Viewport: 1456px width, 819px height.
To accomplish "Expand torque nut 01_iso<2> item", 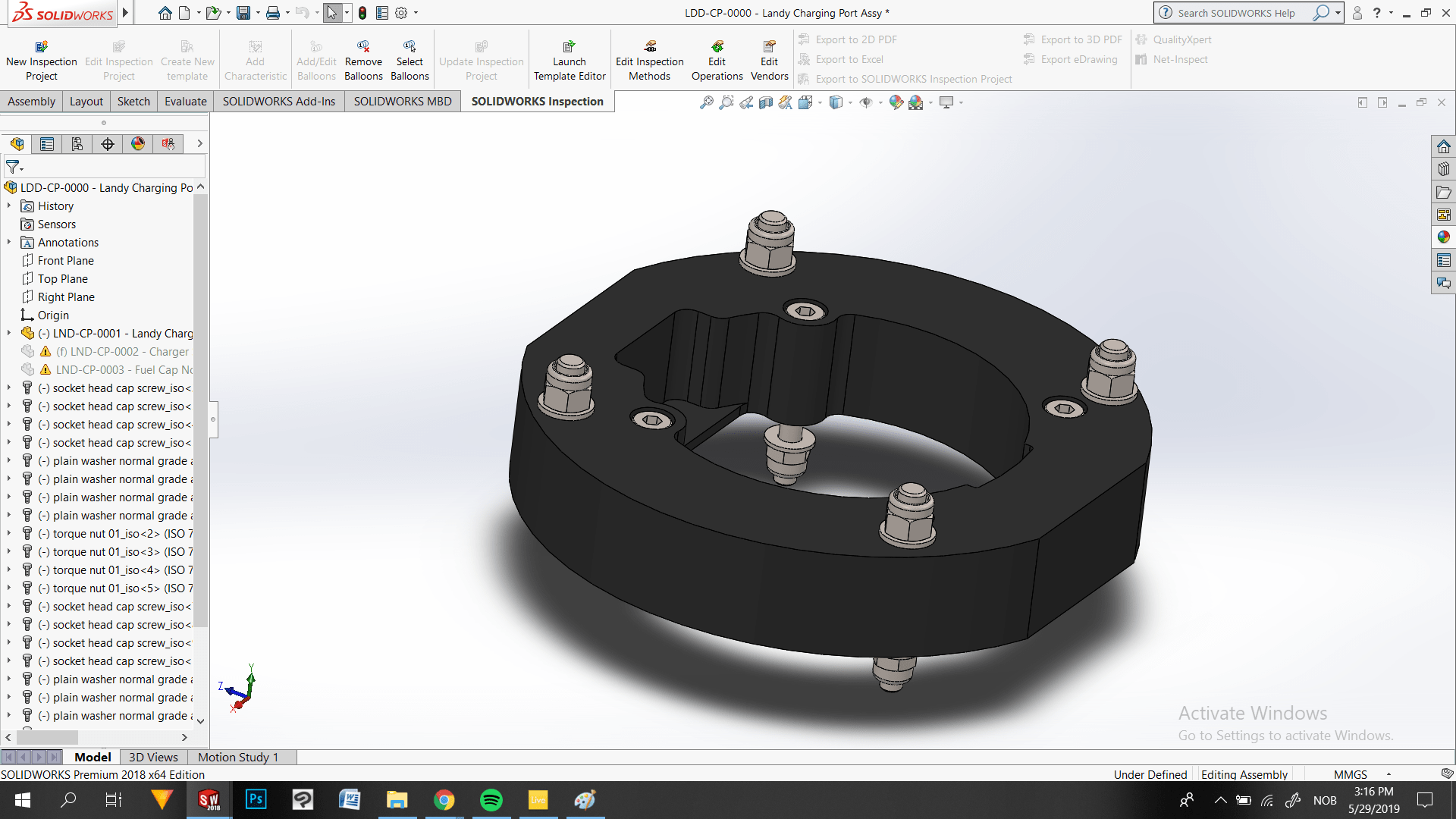I will (9, 534).
